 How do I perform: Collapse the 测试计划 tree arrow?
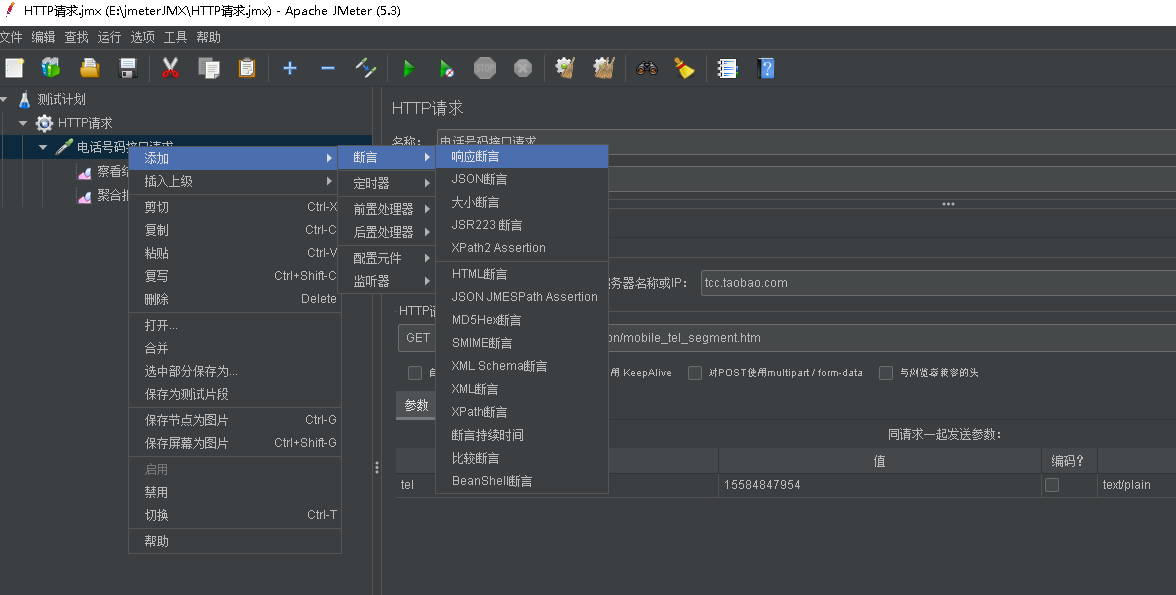click(x=4, y=99)
